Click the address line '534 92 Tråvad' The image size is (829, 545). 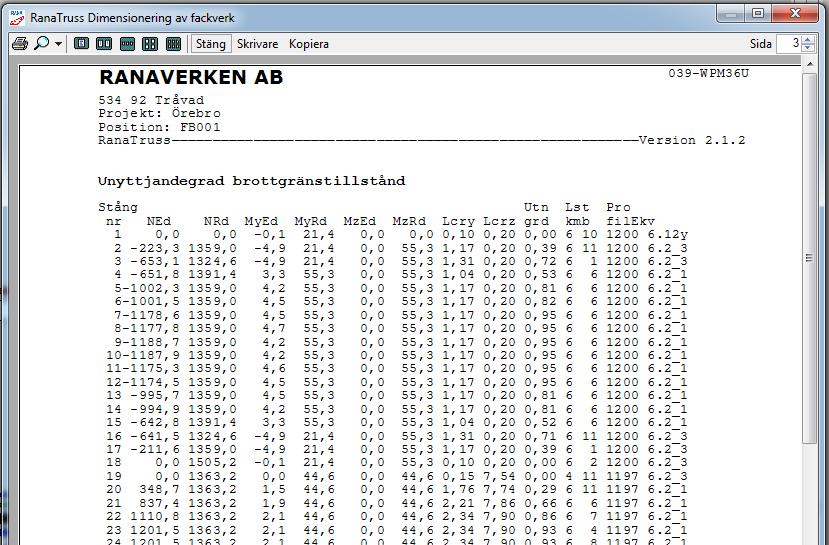pyautogui.click(x=151, y=100)
